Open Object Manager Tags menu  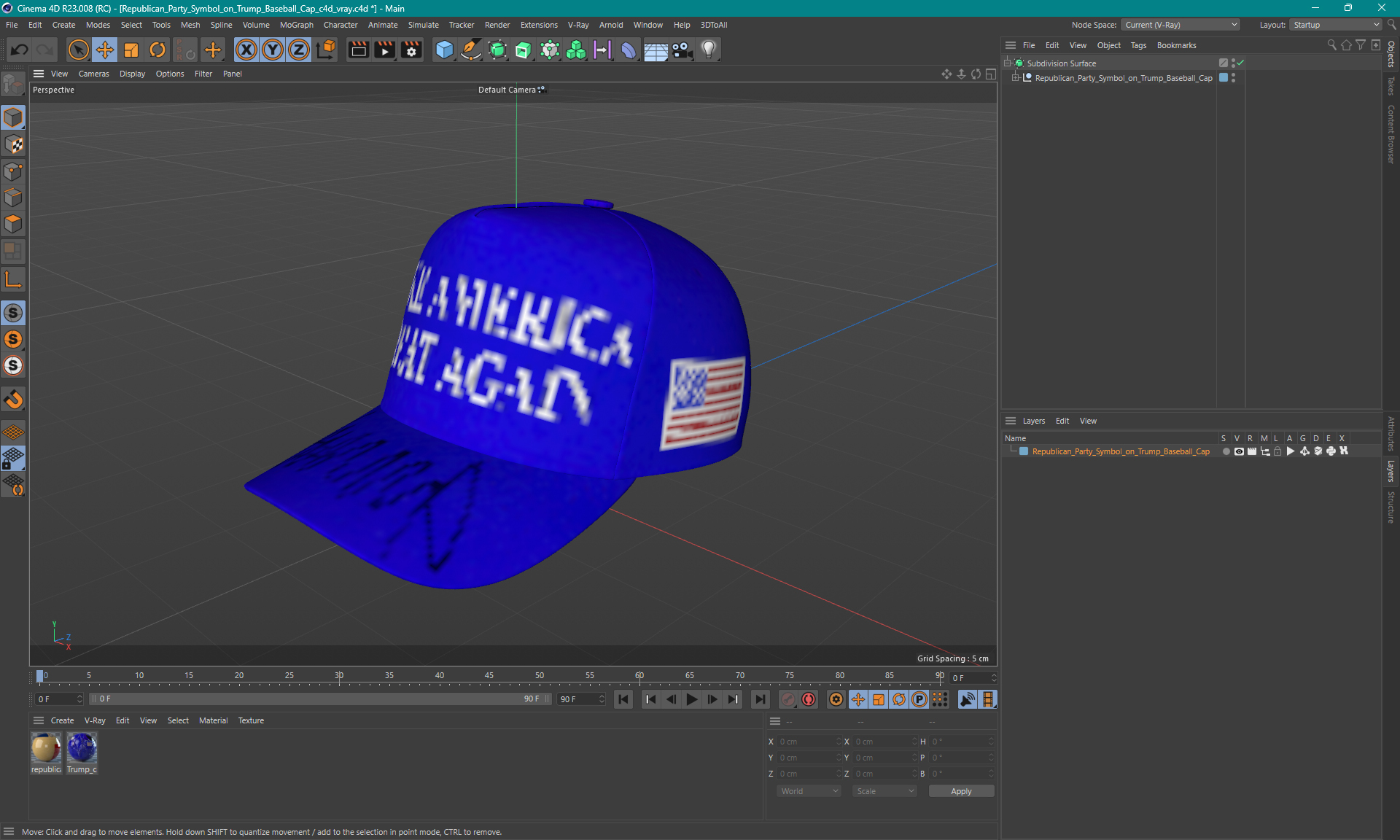[1138, 45]
